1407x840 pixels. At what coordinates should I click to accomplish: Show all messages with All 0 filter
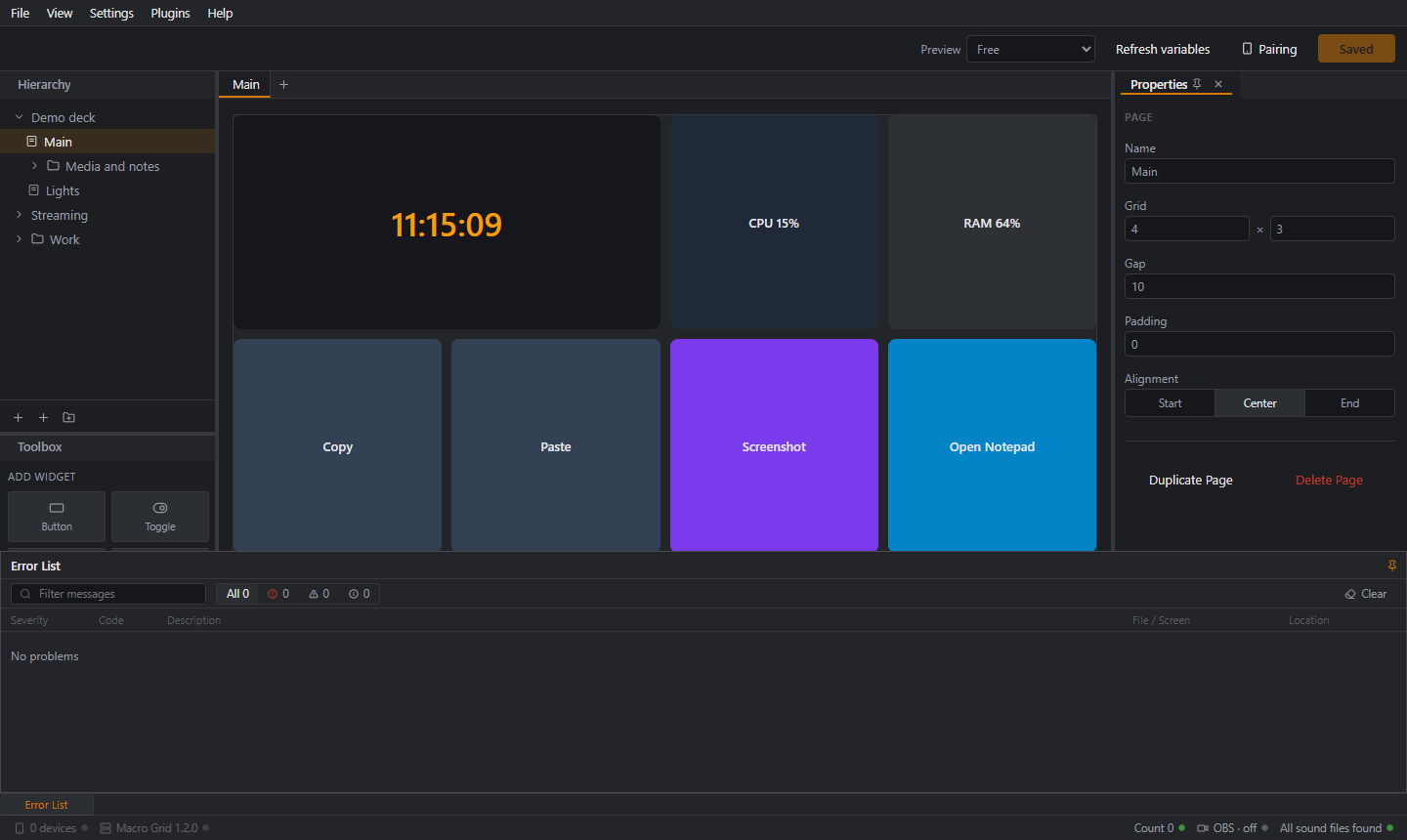tap(237, 594)
